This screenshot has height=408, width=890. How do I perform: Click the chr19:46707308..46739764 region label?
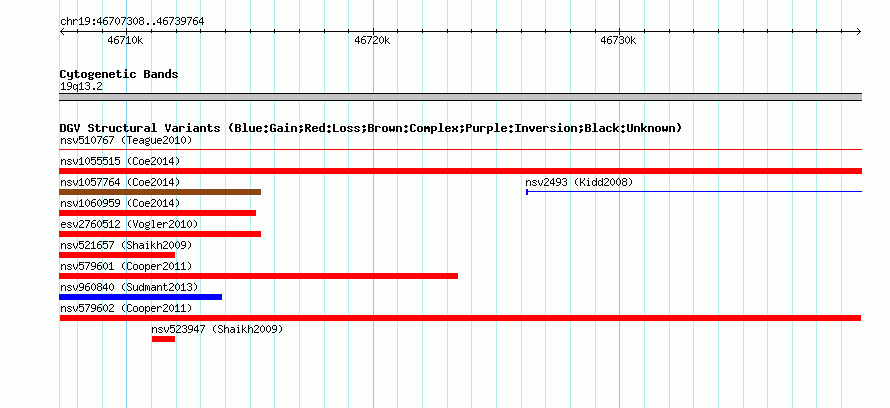point(132,22)
